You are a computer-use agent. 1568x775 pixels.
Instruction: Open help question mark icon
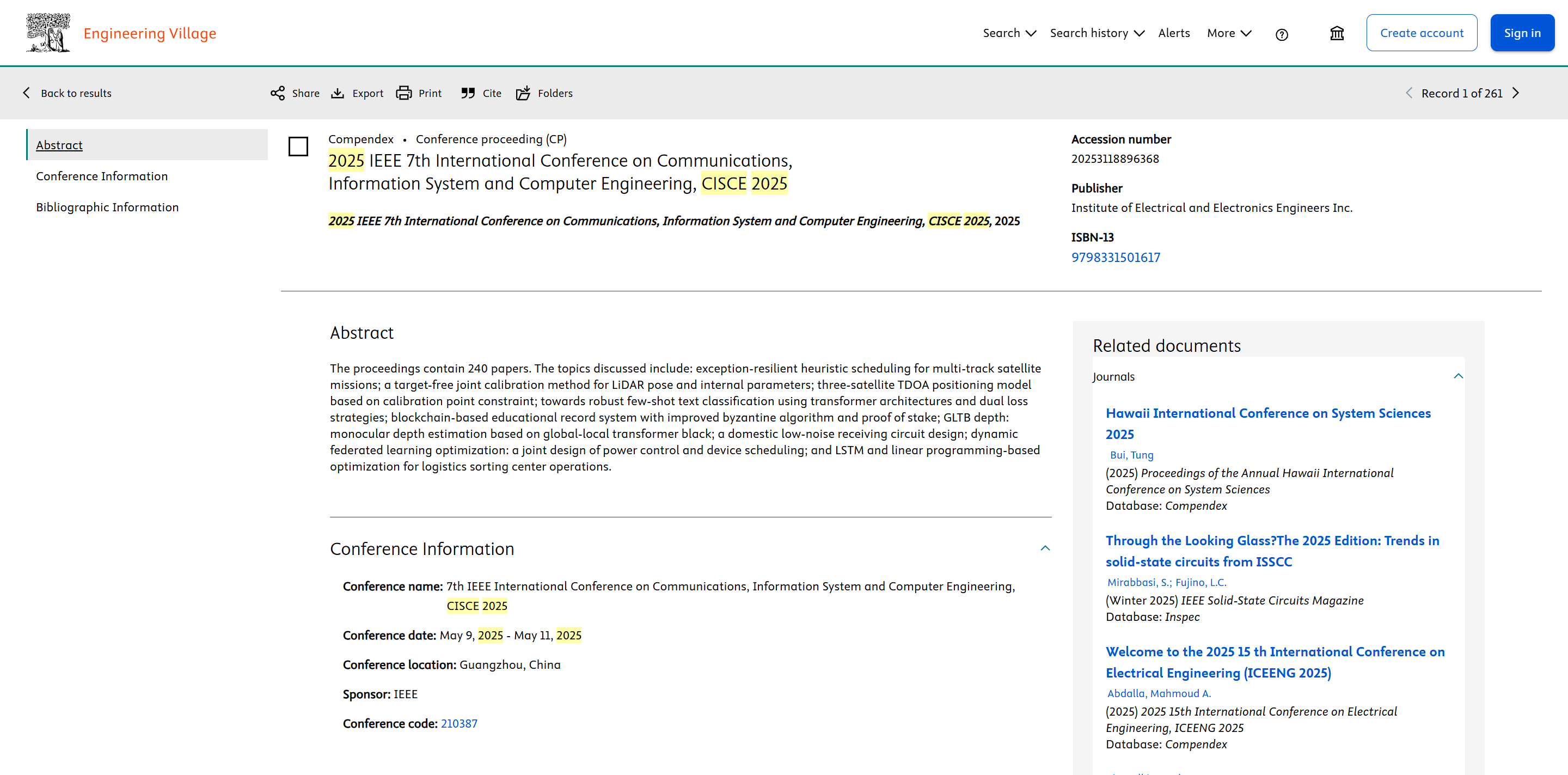pyautogui.click(x=1281, y=35)
